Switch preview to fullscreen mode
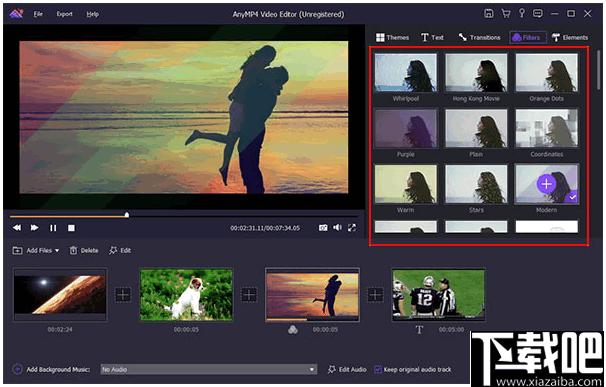The width and height of the screenshot is (606, 387). 352,228
